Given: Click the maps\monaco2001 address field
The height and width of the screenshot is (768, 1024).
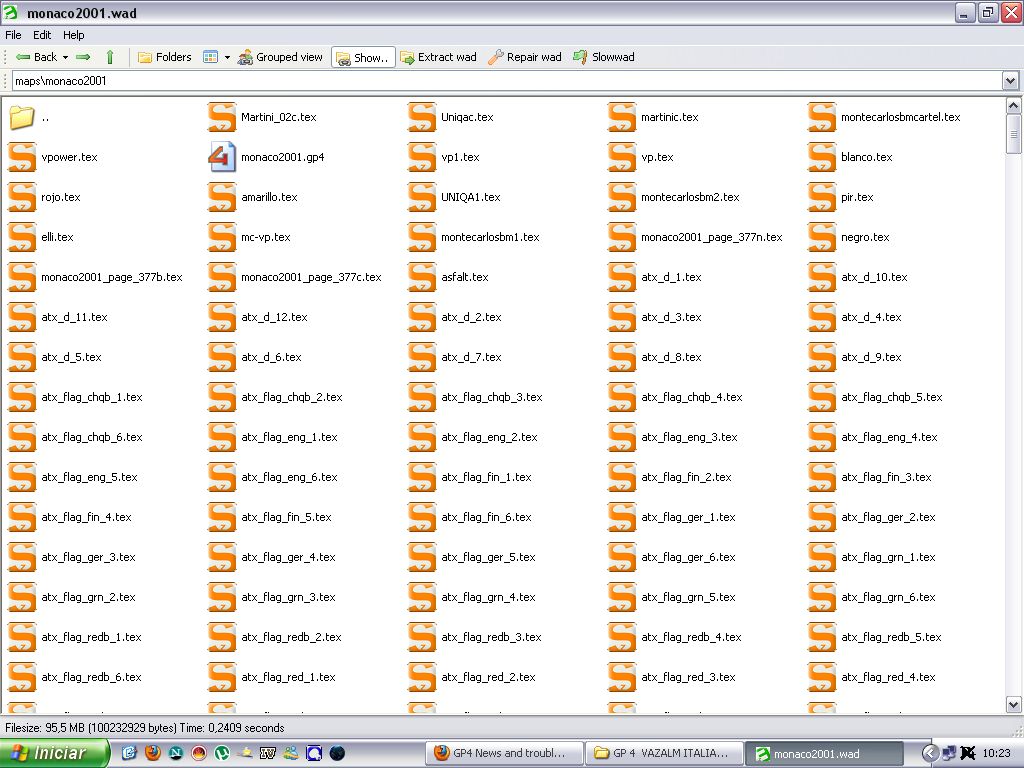Looking at the screenshot, I should click(507, 81).
